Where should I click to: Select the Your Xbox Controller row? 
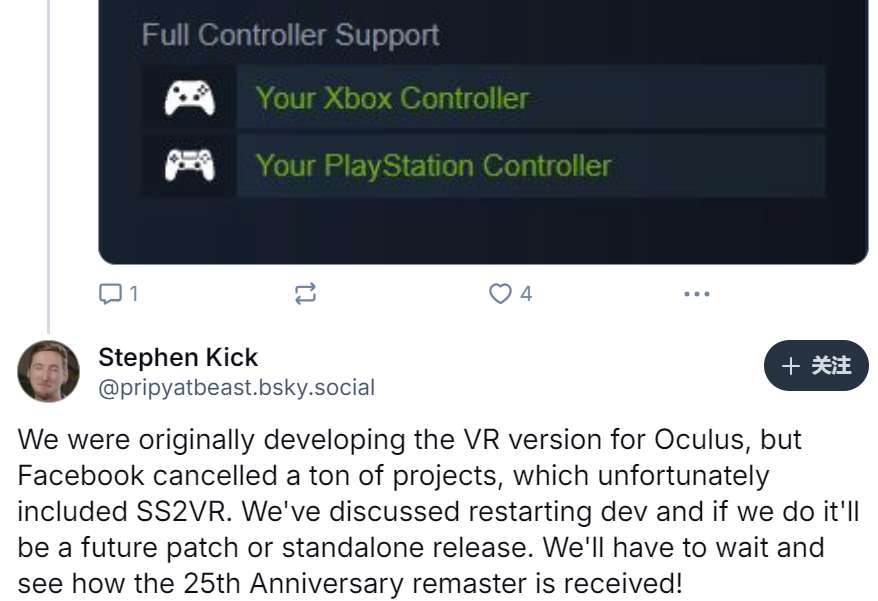(x=530, y=98)
